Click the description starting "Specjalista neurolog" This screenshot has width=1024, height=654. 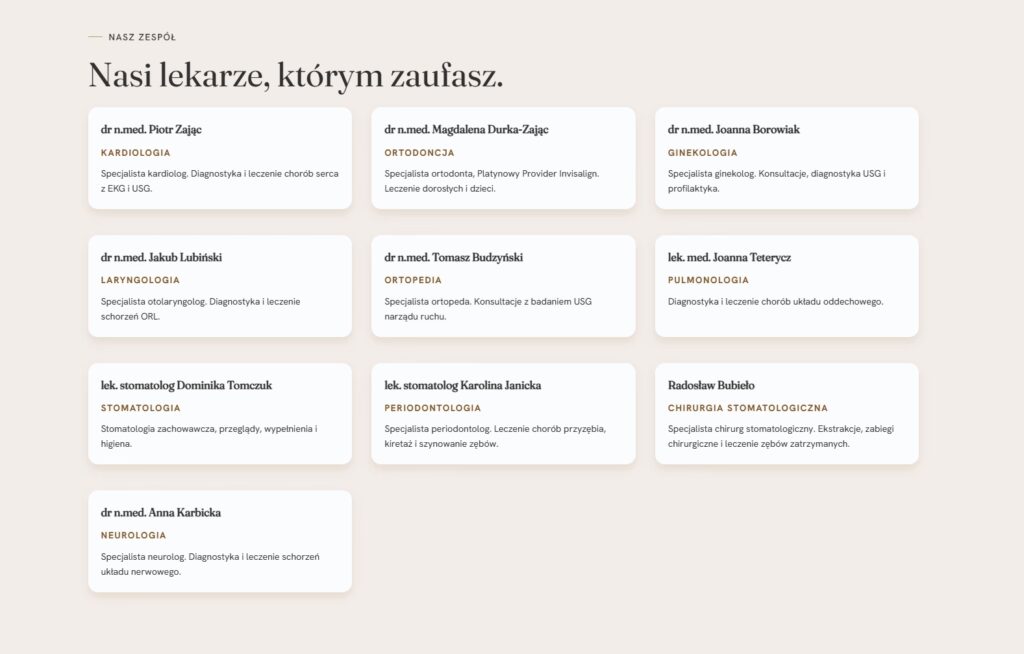210,564
